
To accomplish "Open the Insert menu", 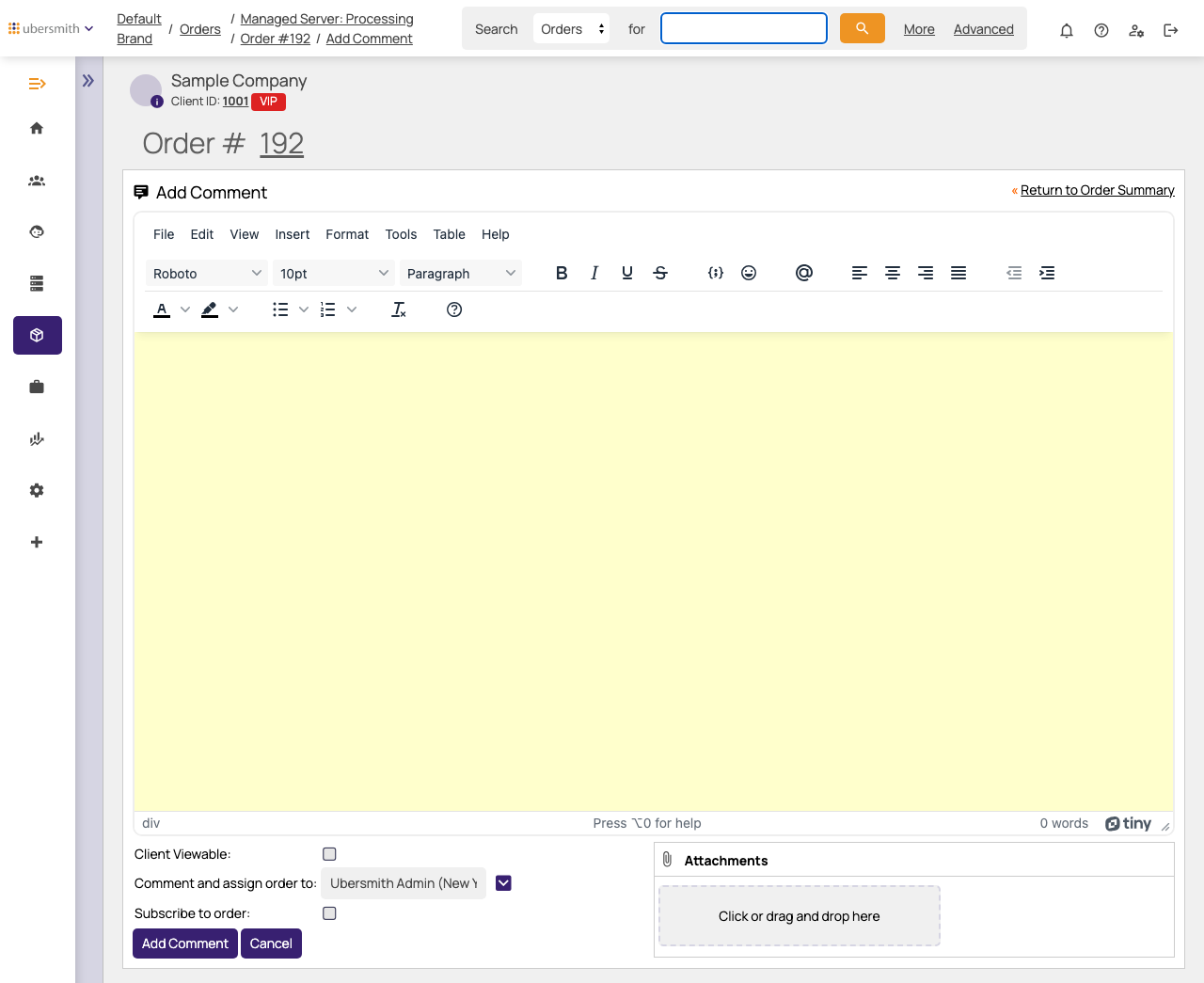I will point(293,234).
